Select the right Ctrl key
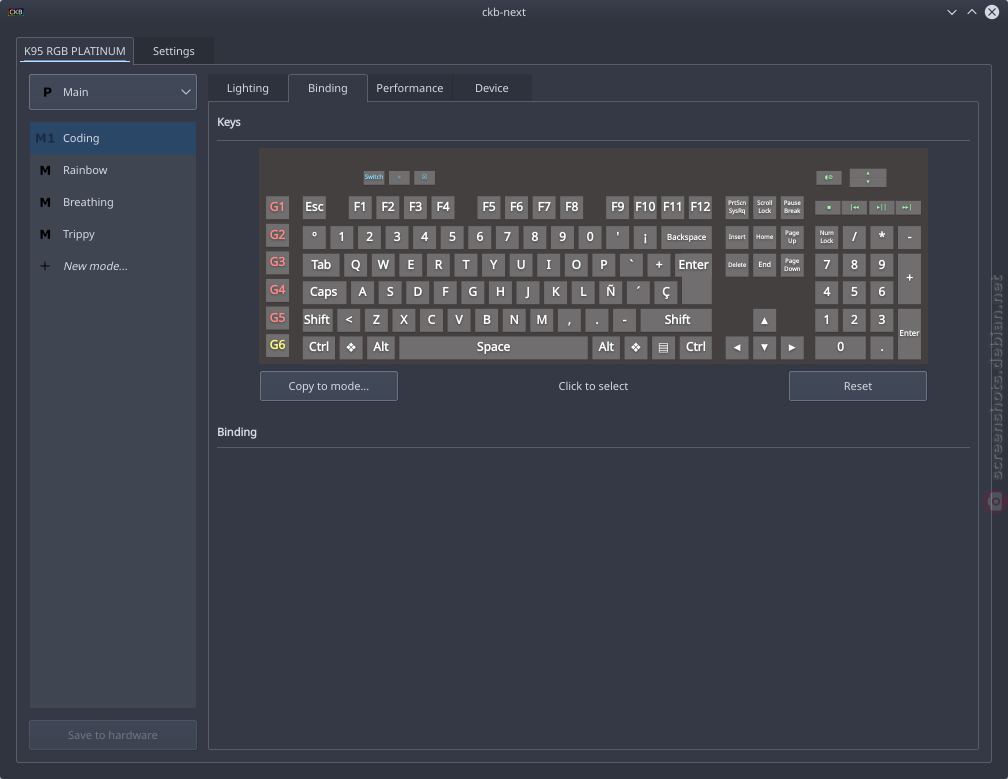The width and height of the screenshot is (1008, 779). [696, 347]
